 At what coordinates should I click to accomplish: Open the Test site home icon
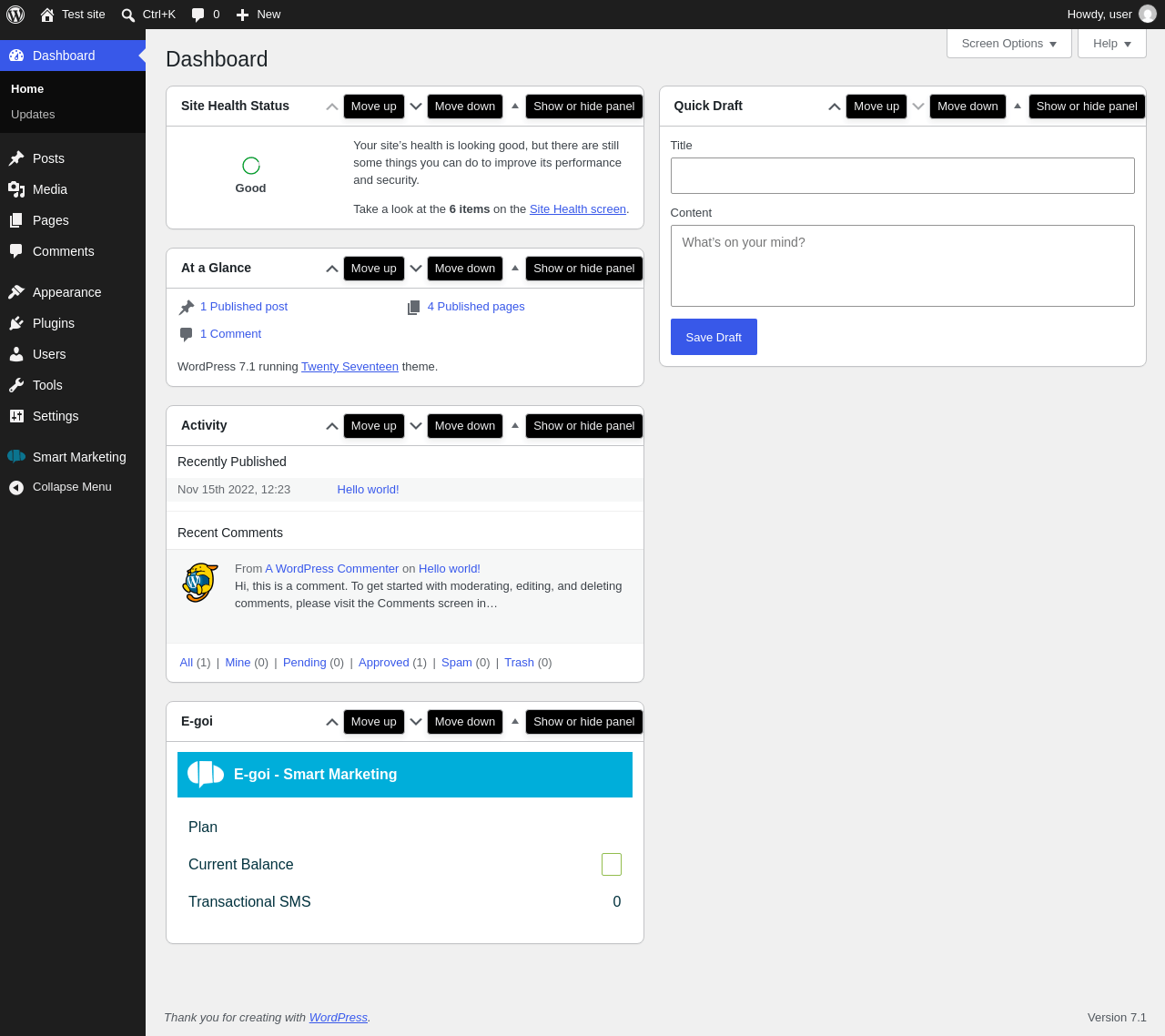coord(47,15)
